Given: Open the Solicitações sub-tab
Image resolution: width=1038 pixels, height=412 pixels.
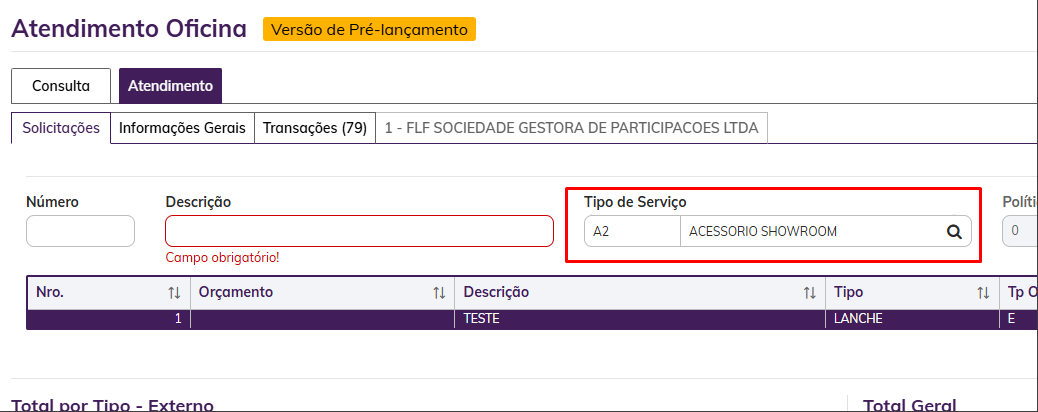Looking at the screenshot, I should [x=61, y=128].
